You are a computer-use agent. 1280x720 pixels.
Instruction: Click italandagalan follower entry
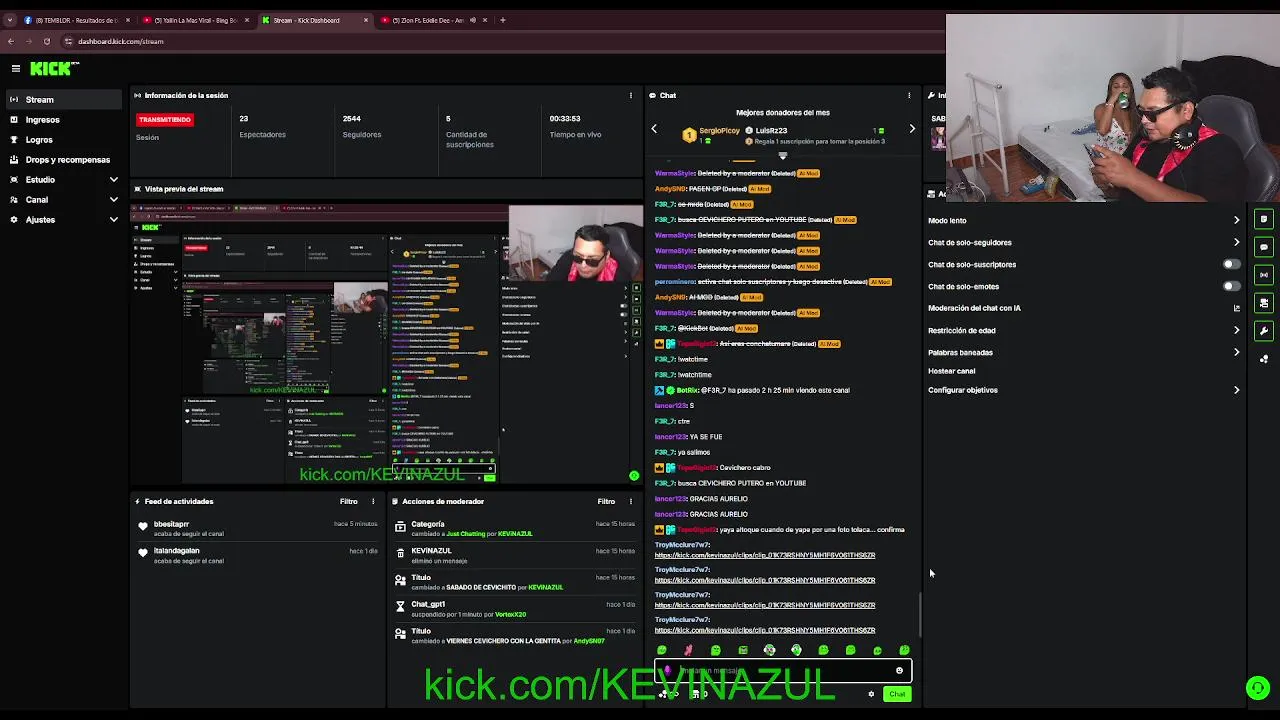pyautogui.click(x=257, y=555)
